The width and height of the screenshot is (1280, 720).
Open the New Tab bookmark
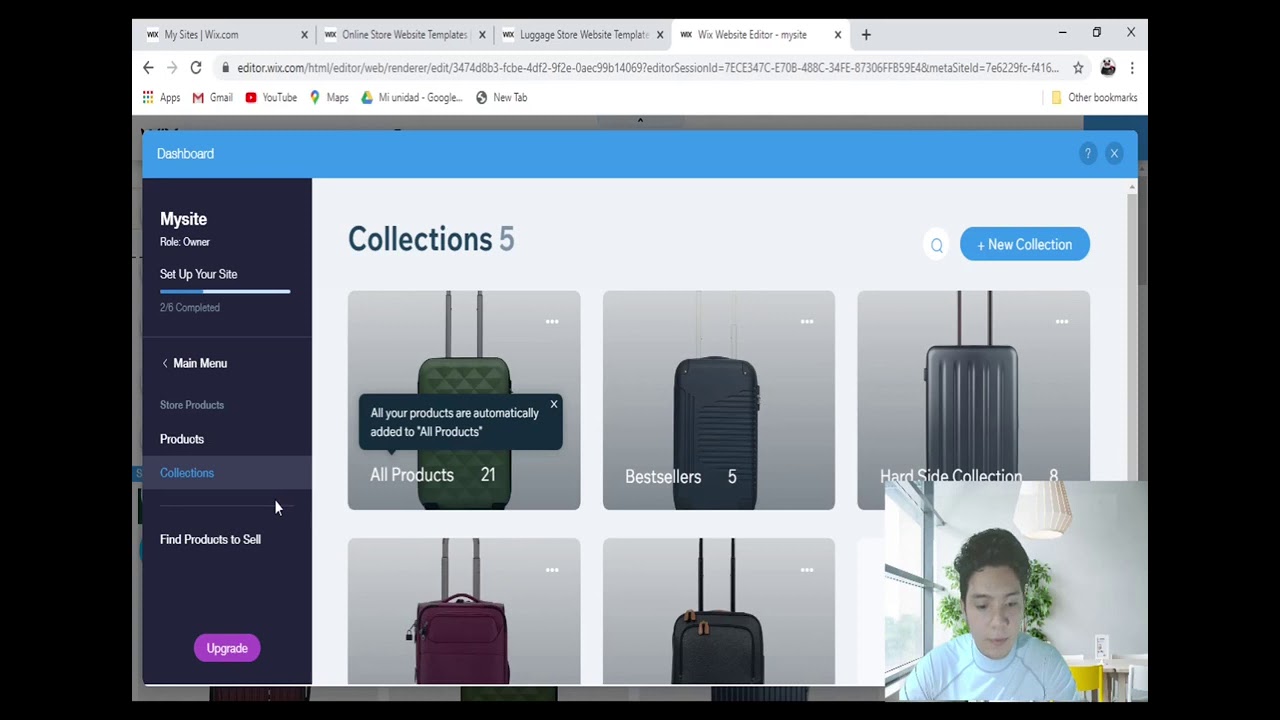501,97
